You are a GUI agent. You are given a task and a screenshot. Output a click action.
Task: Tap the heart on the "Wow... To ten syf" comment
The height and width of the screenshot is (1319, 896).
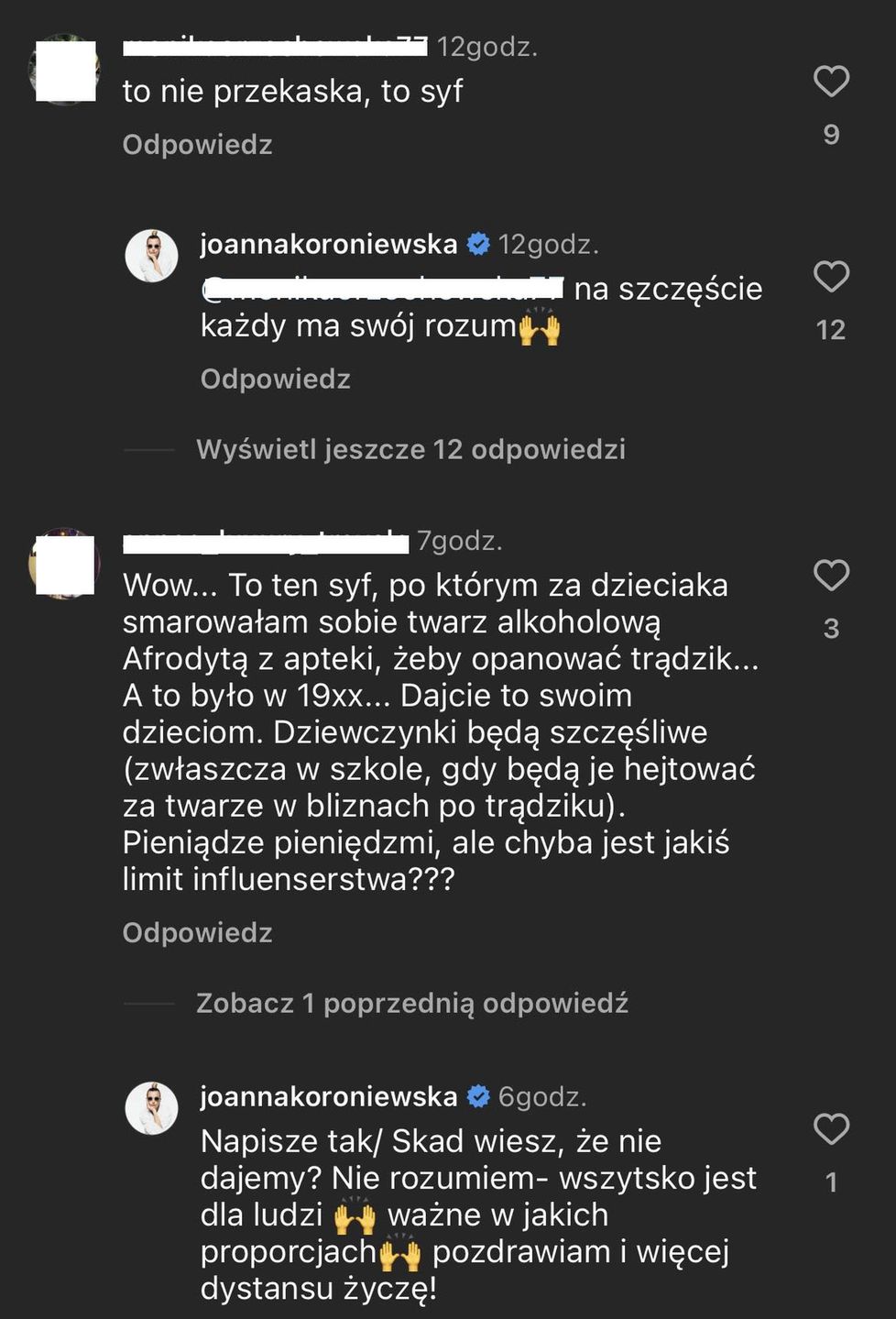click(831, 576)
